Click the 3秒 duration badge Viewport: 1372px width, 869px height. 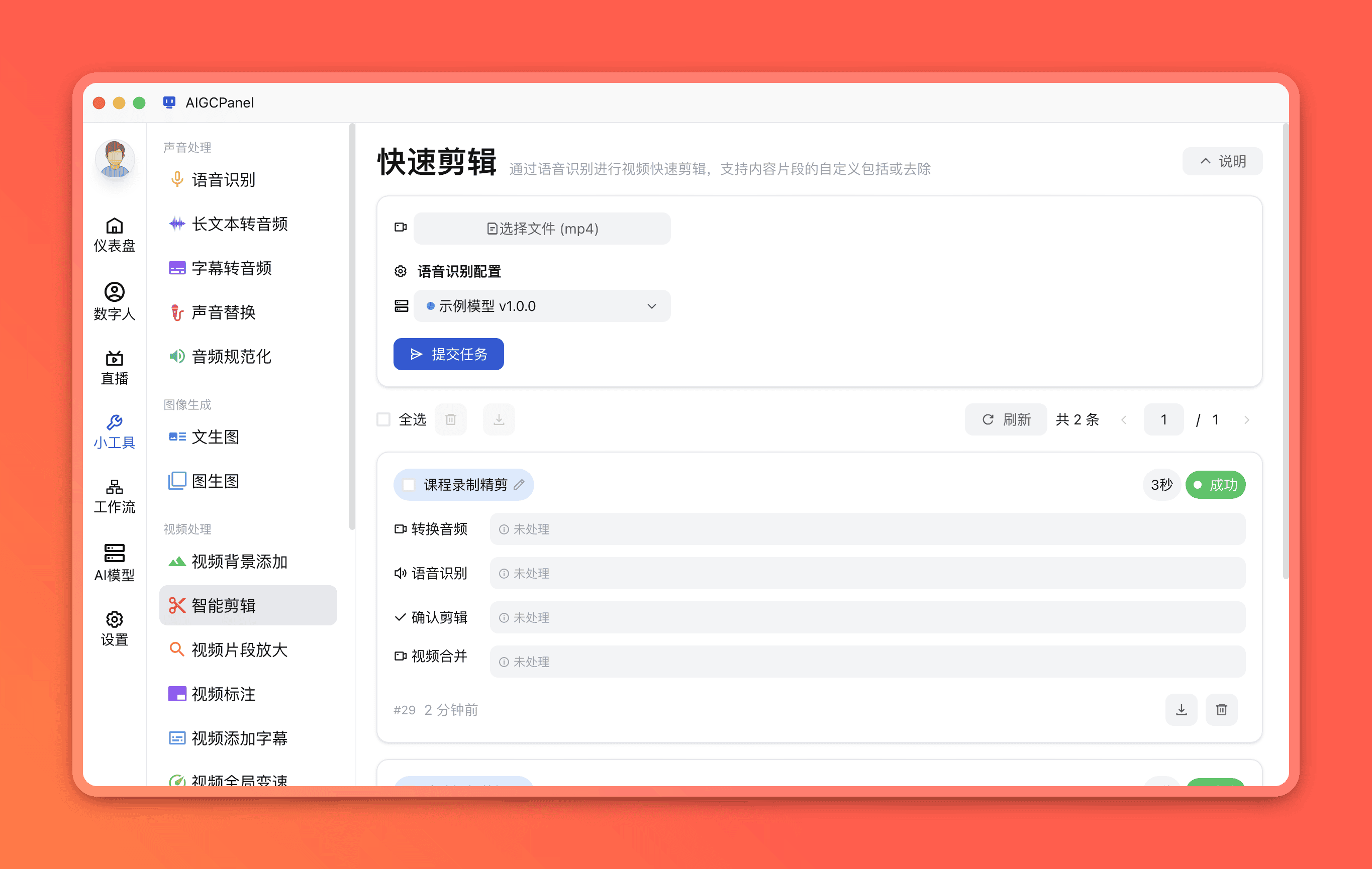tap(1161, 485)
